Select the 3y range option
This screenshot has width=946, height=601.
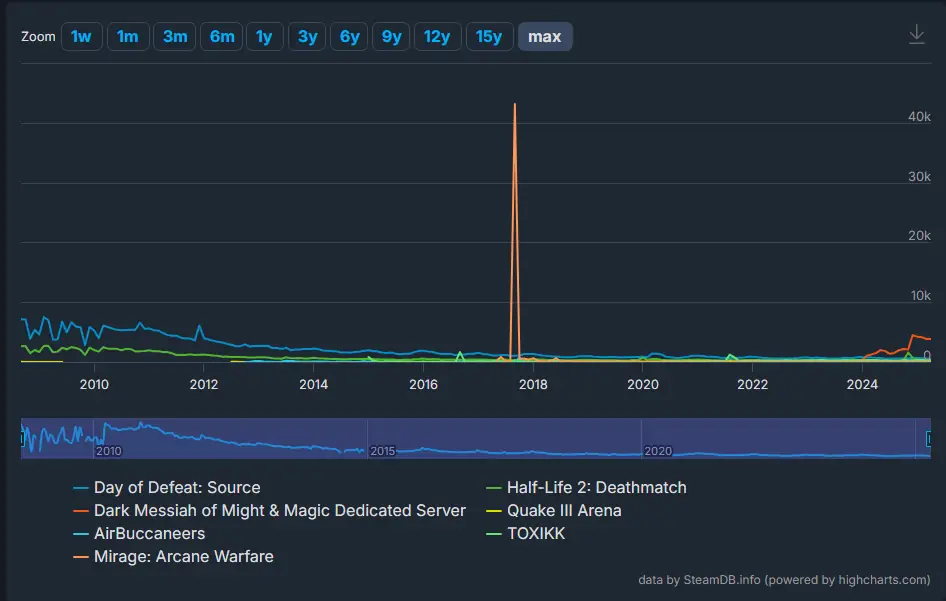tap(306, 36)
